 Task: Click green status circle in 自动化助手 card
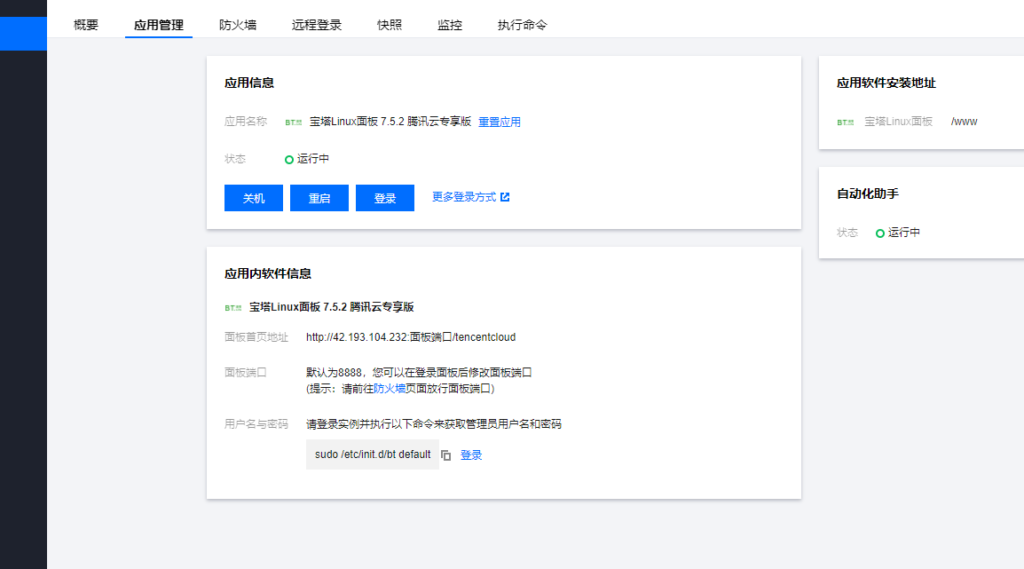point(880,233)
